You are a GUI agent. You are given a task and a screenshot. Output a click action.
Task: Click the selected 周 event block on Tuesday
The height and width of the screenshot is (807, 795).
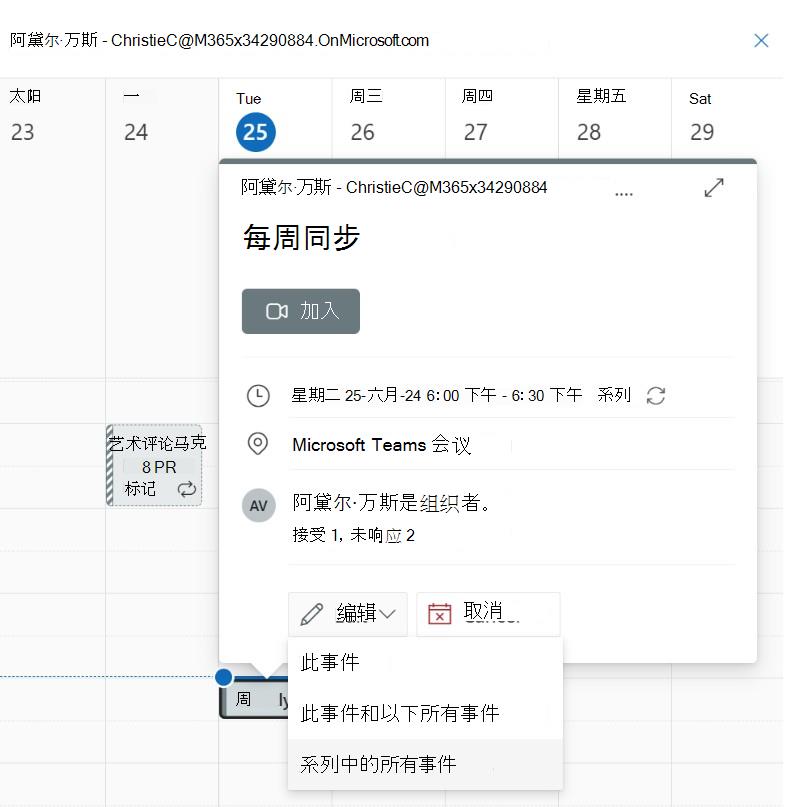pos(254,699)
